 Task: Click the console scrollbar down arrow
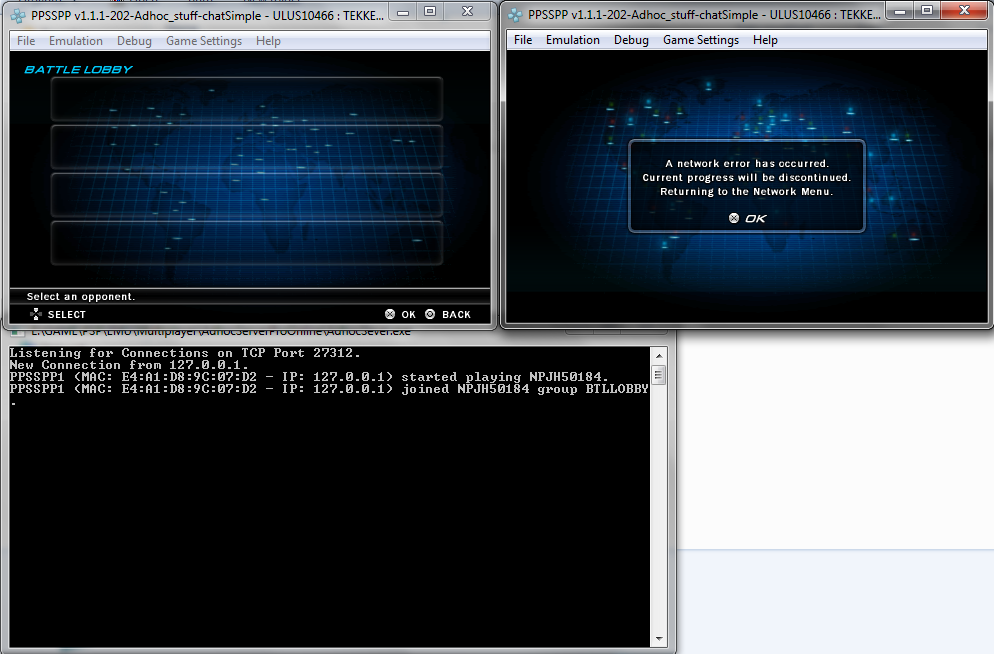[658, 638]
